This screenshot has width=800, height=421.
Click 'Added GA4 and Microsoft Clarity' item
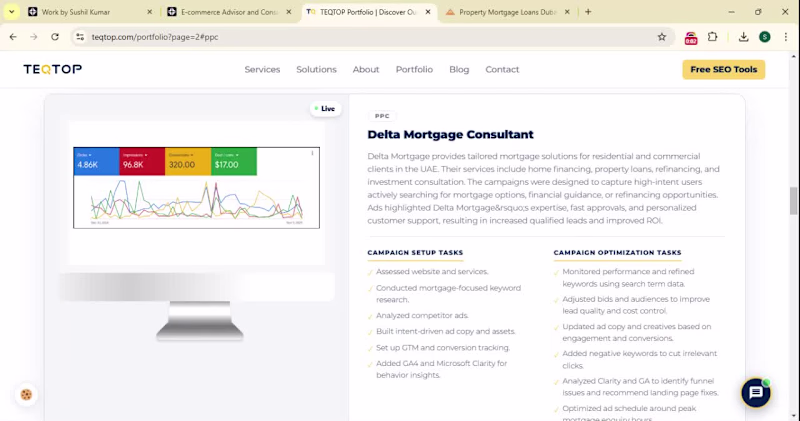pyautogui.click(x=441, y=369)
